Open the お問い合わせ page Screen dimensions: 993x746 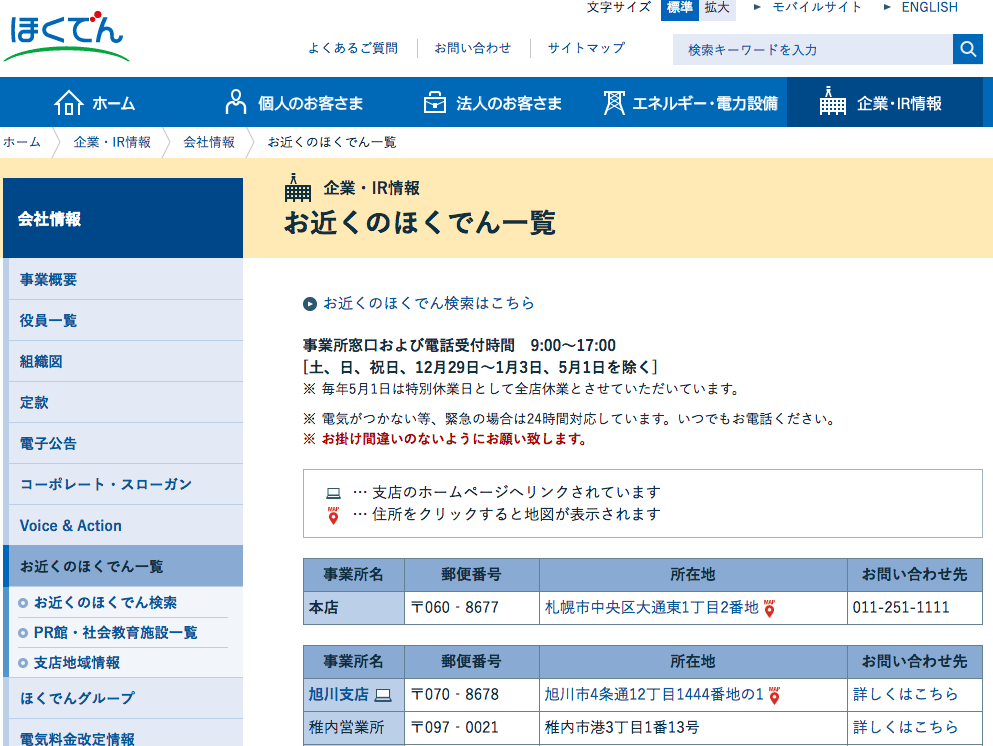point(472,48)
